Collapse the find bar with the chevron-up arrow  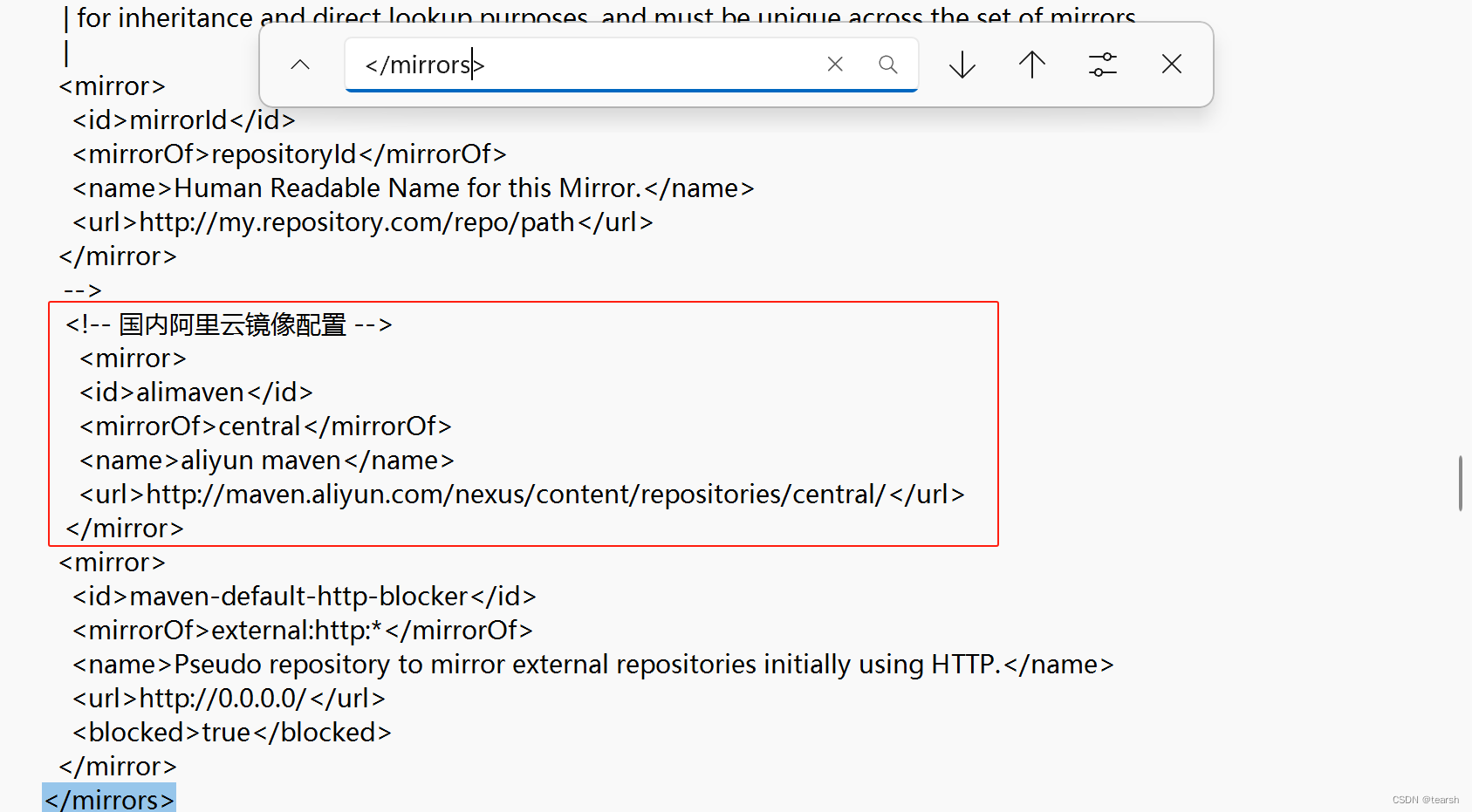click(x=300, y=65)
